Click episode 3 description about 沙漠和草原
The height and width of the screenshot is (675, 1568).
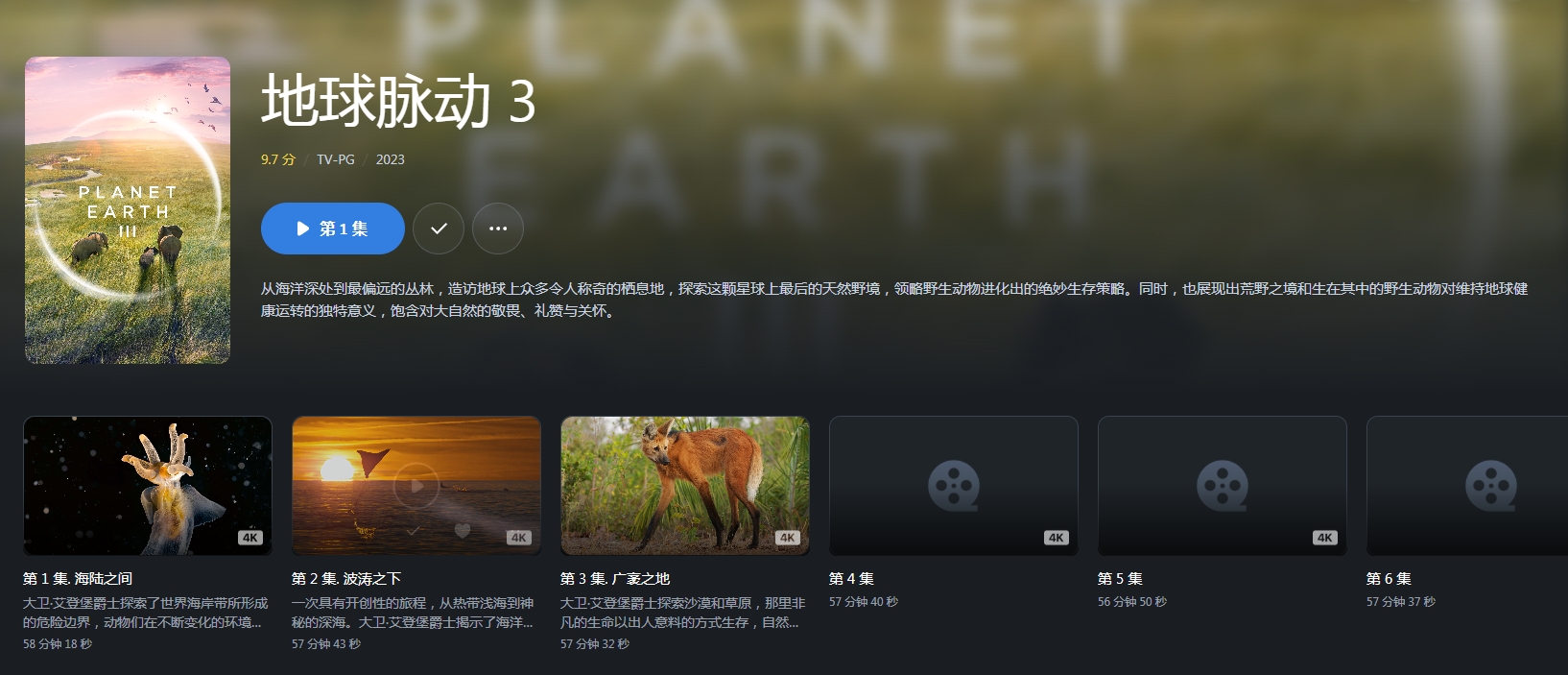tap(683, 613)
